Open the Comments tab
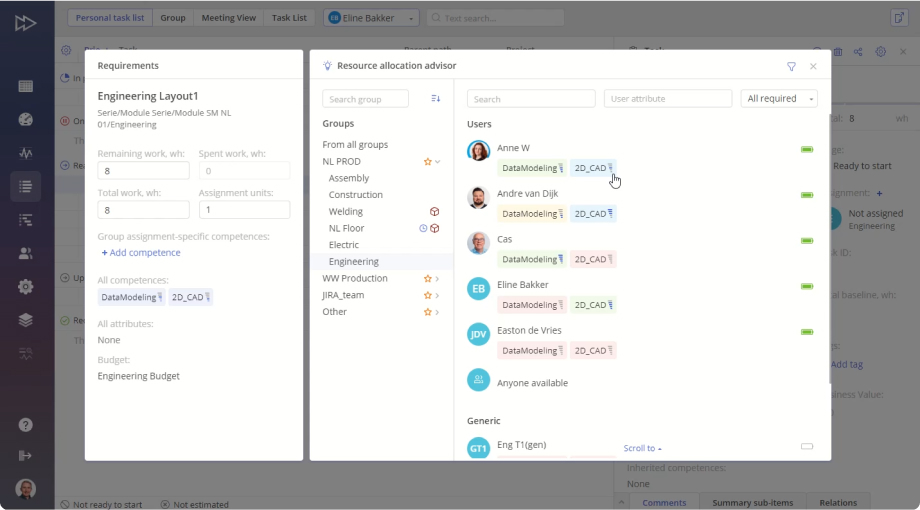The image size is (920, 510). pos(664,502)
